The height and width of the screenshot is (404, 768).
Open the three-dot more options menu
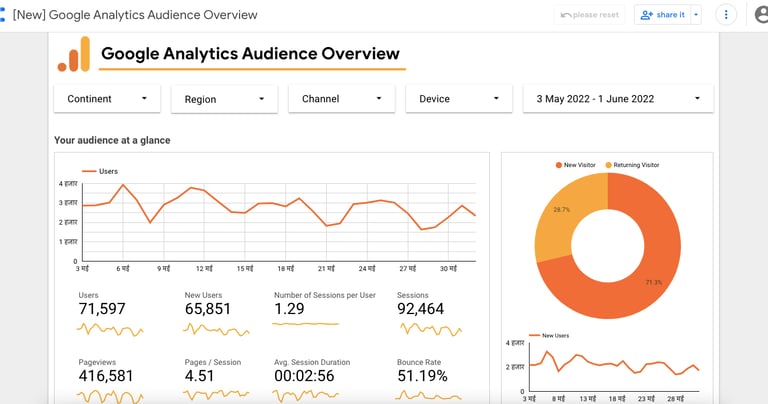click(x=726, y=15)
